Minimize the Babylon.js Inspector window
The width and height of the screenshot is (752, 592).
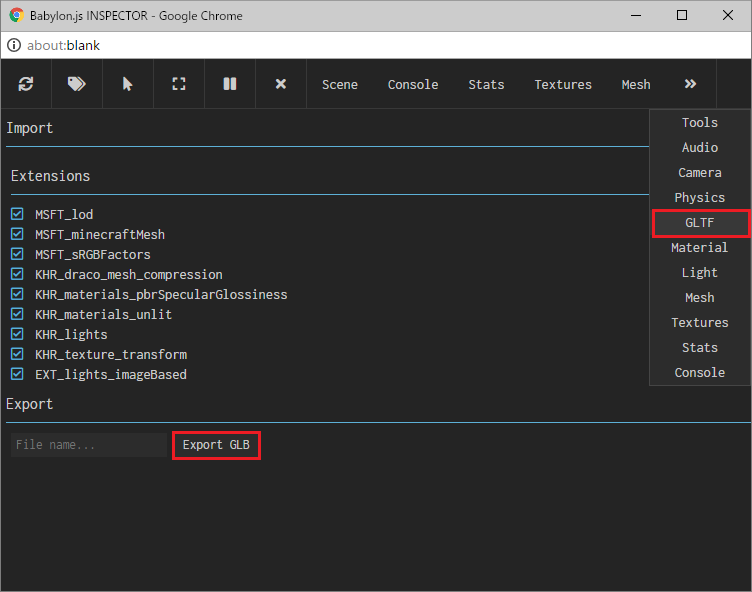coord(636,15)
